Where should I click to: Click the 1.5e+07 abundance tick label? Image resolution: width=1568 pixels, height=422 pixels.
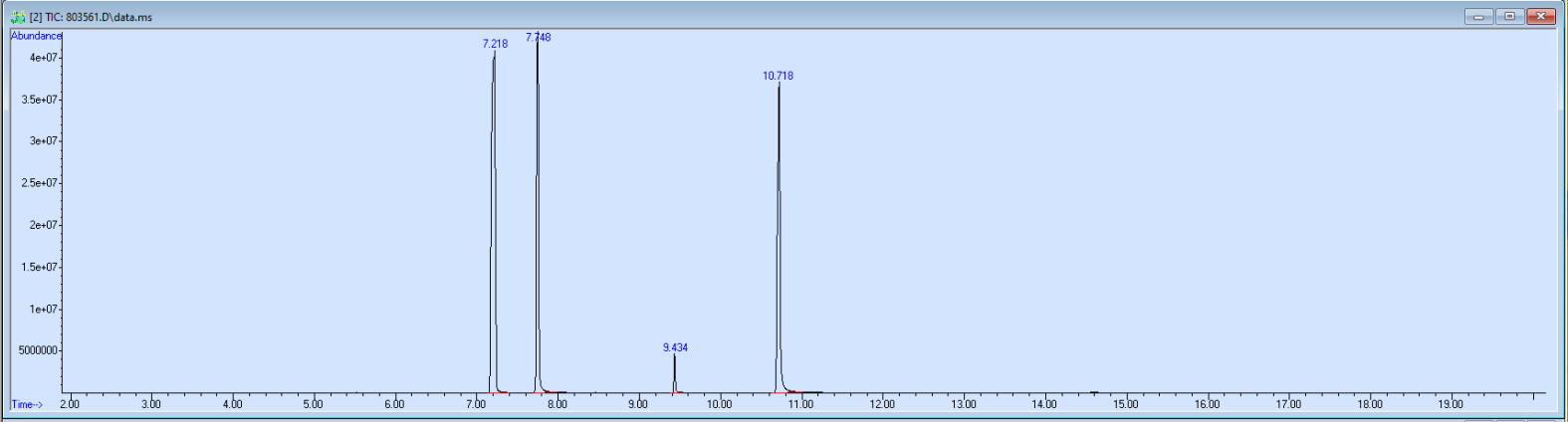[x=39, y=267]
